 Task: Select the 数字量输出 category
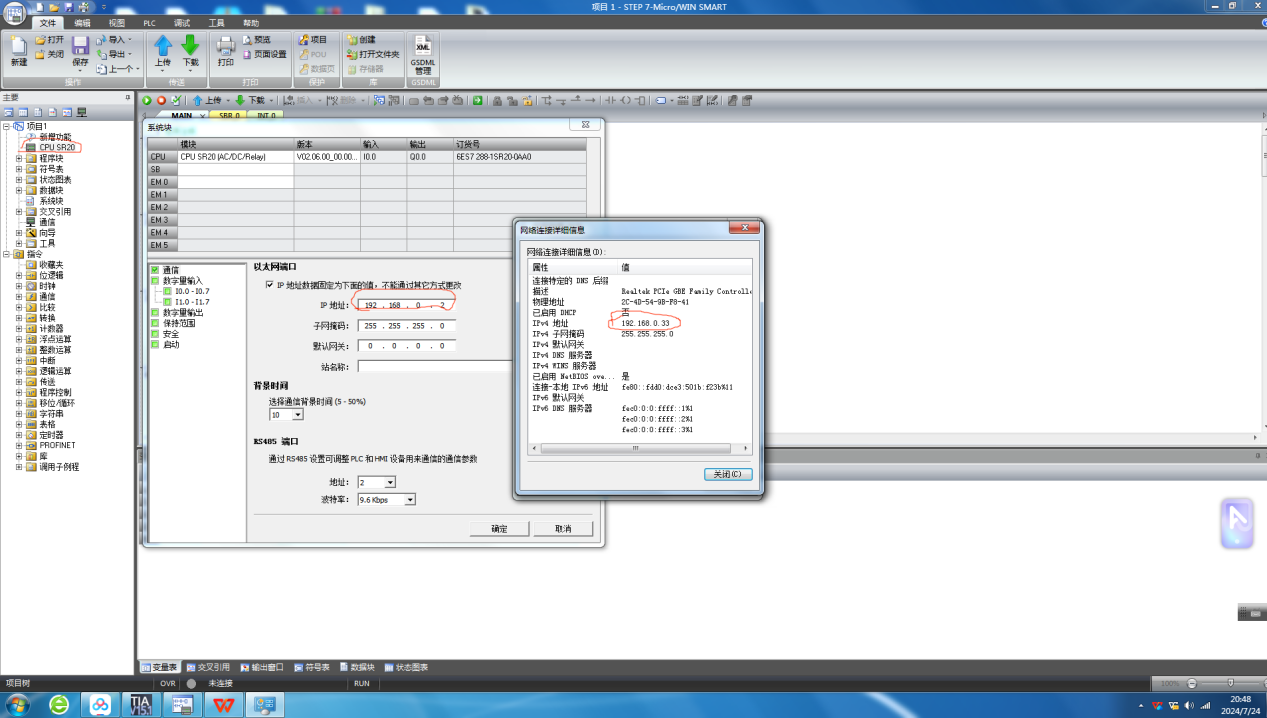tap(176, 313)
